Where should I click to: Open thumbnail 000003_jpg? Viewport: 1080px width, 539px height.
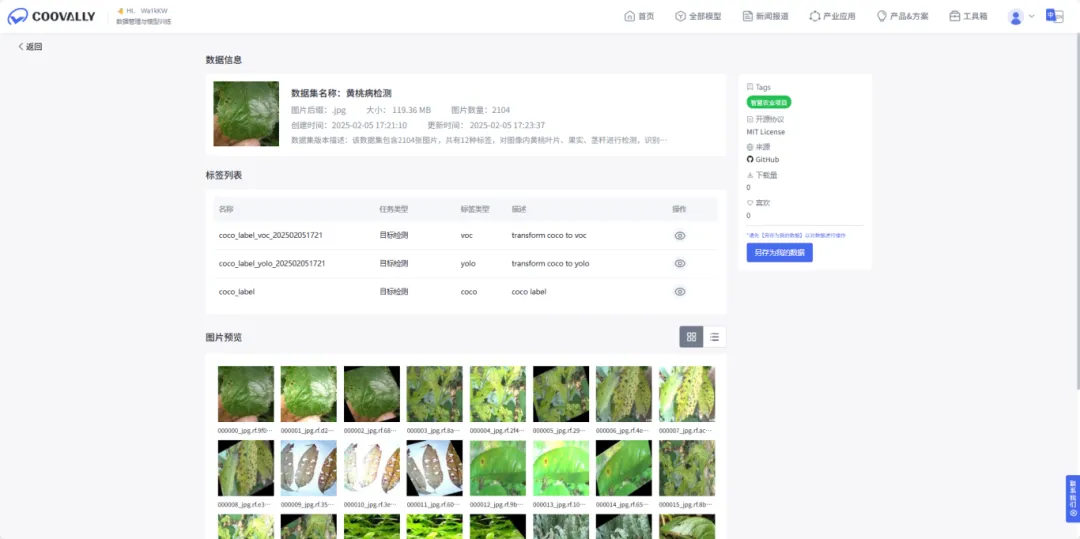(435, 394)
